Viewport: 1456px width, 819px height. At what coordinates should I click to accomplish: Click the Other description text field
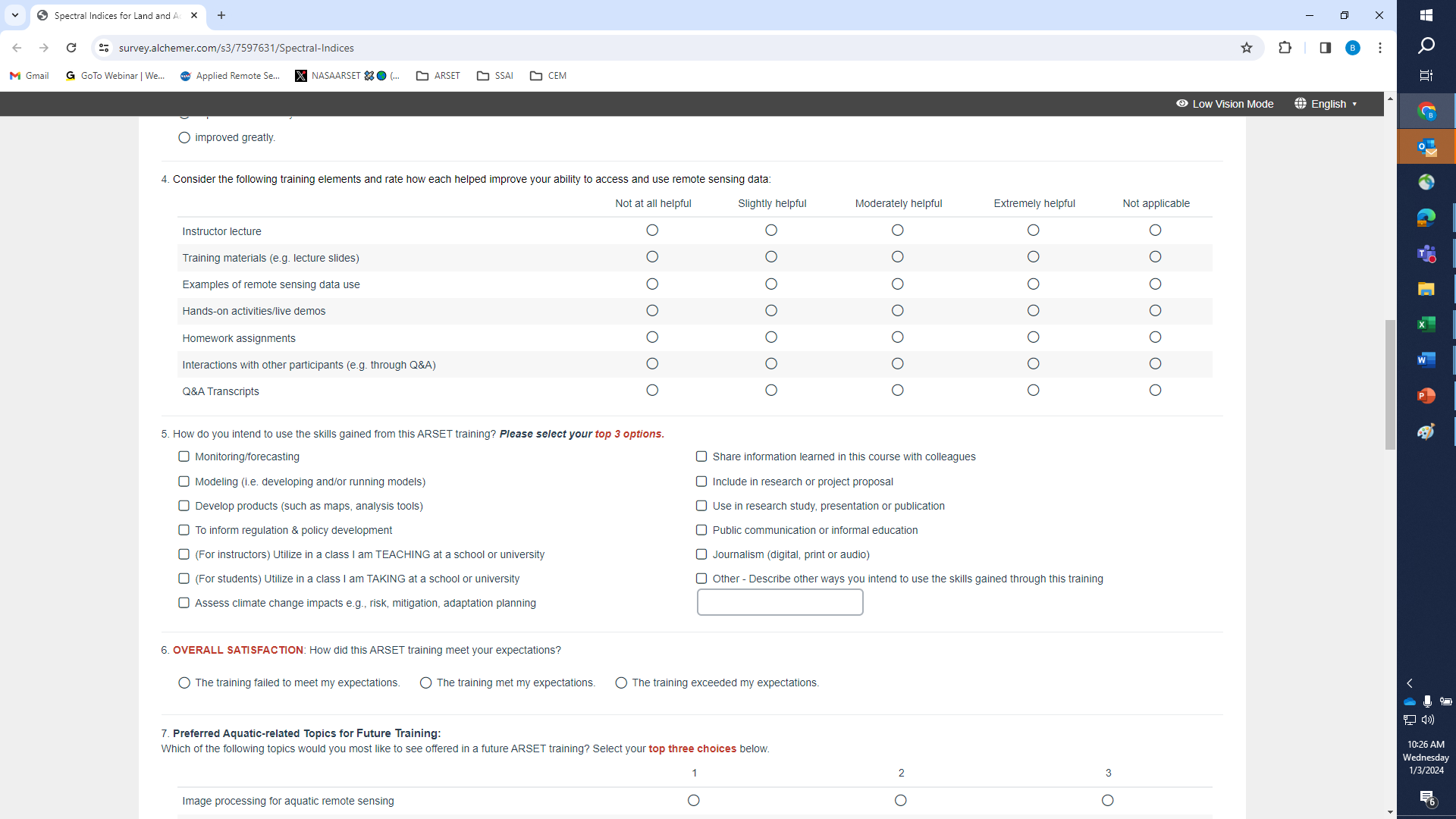780,603
